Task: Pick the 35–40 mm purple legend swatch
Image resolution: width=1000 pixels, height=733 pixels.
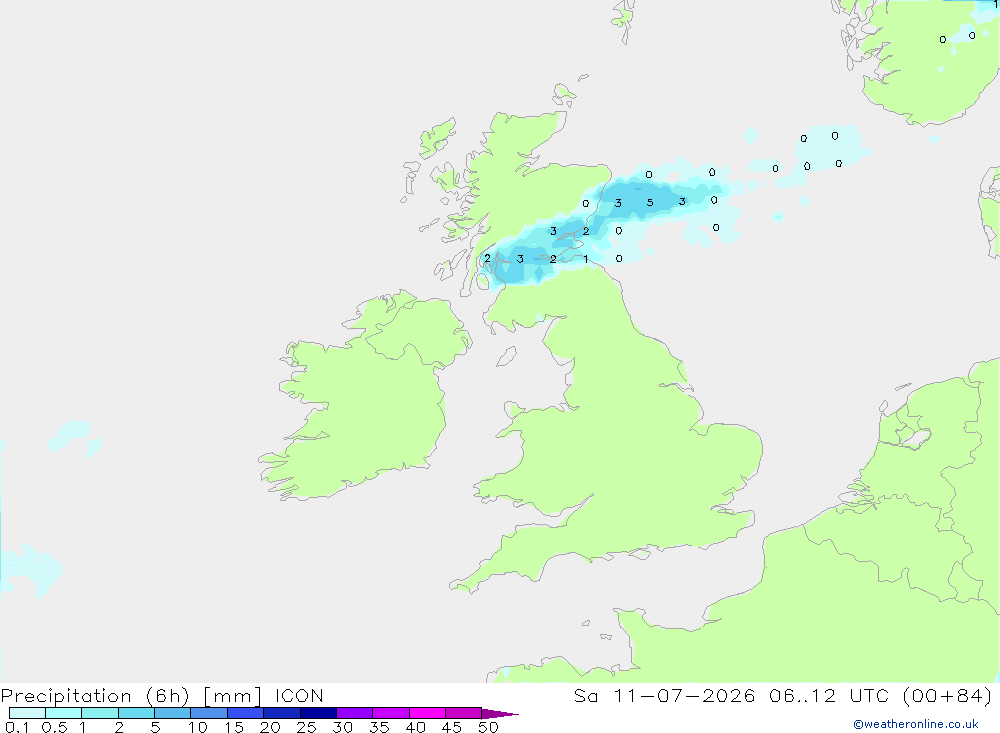Action: 391,713
